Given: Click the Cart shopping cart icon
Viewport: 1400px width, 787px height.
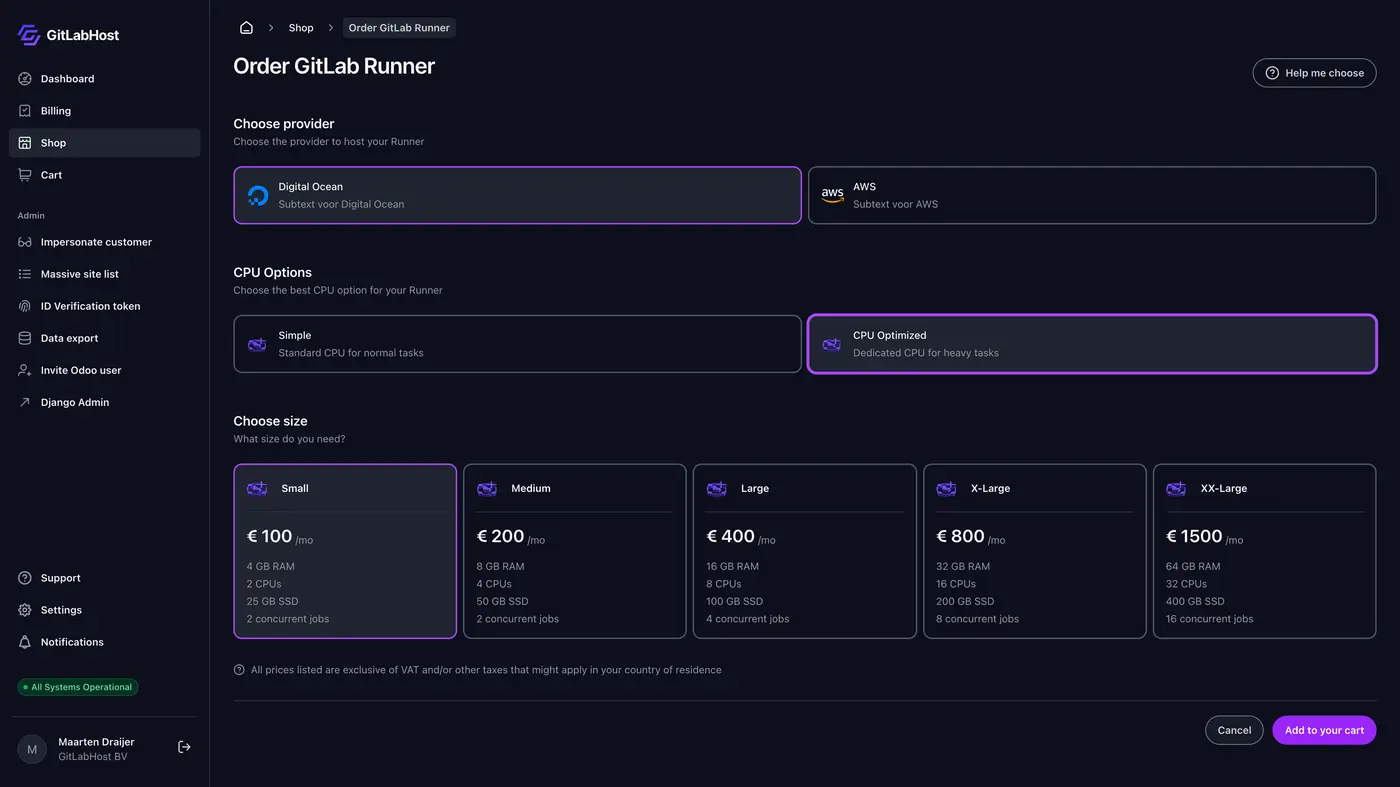Looking at the screenshot, I should pyautogui.click(x=25, y=175).
